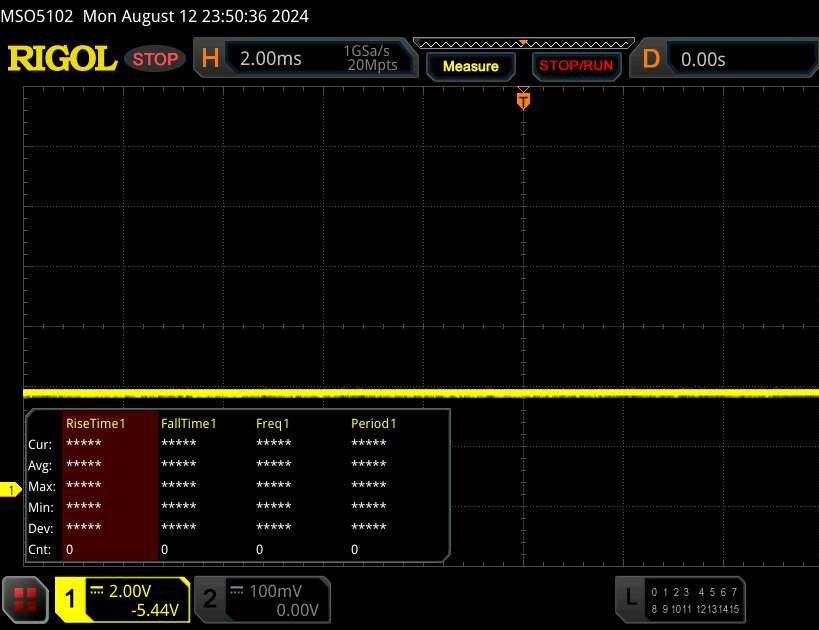Image resolution: width=819 pixels, height=630 pixels.
Task: Open the 1GSa/s 20Mpts acquisition setting
Action: point(370,59)
